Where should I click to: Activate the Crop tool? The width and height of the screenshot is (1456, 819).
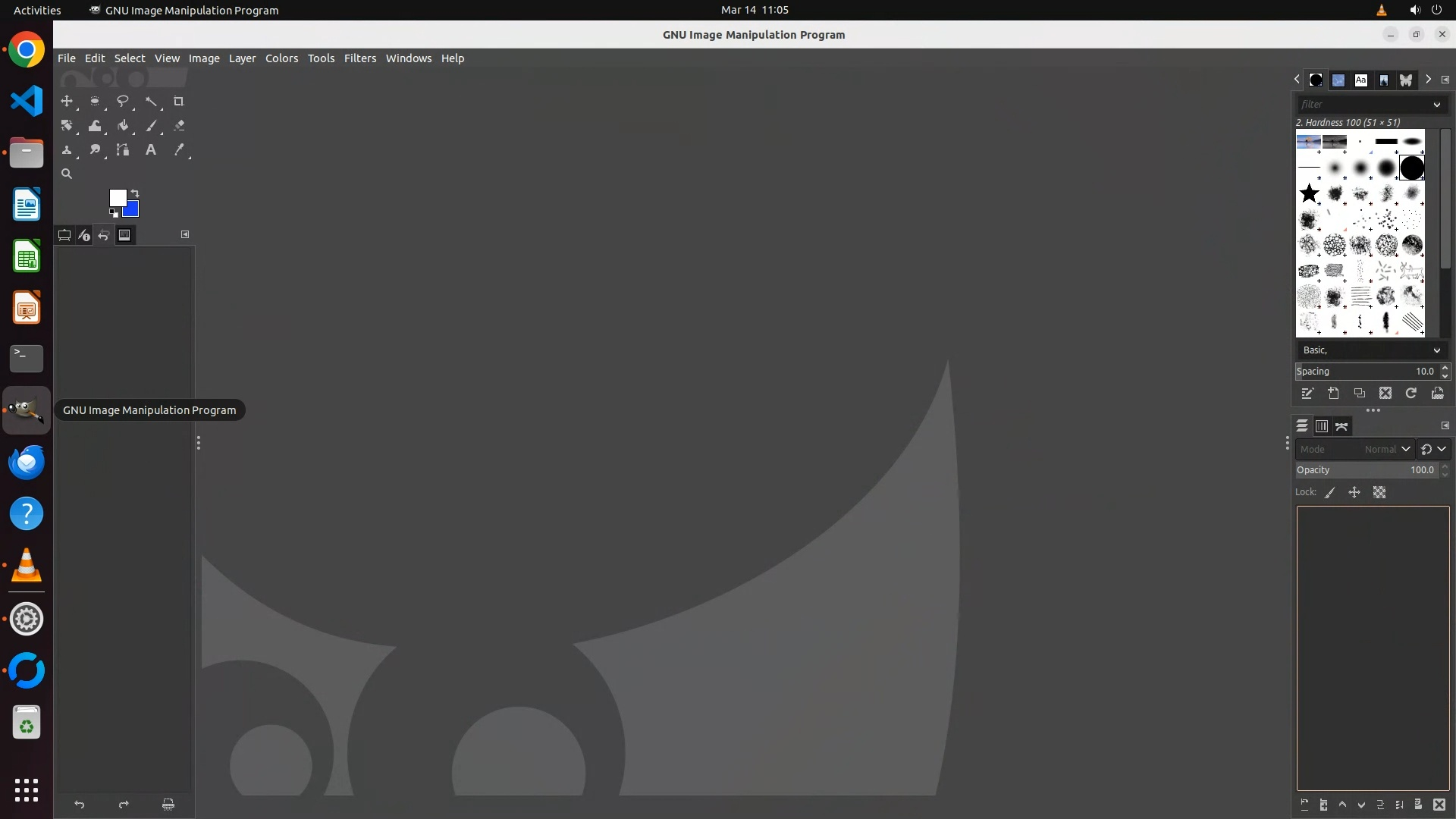[179, 101]
